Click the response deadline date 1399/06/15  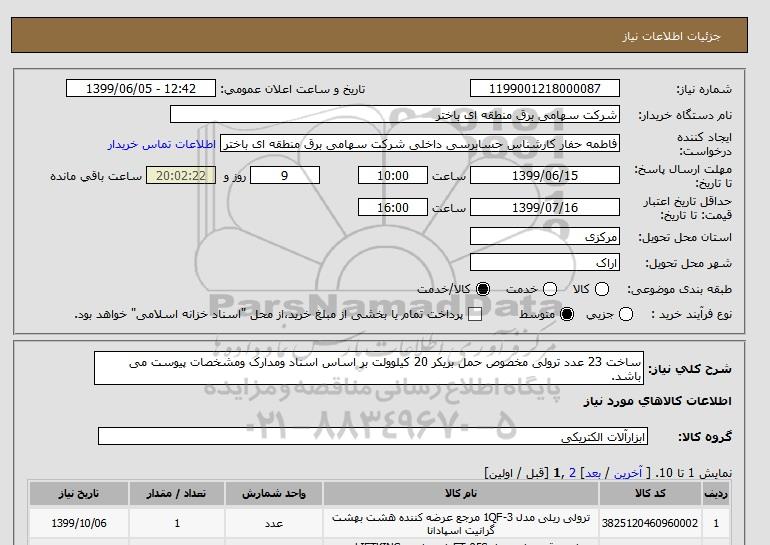pyautogui.click(x=545, y=175)
